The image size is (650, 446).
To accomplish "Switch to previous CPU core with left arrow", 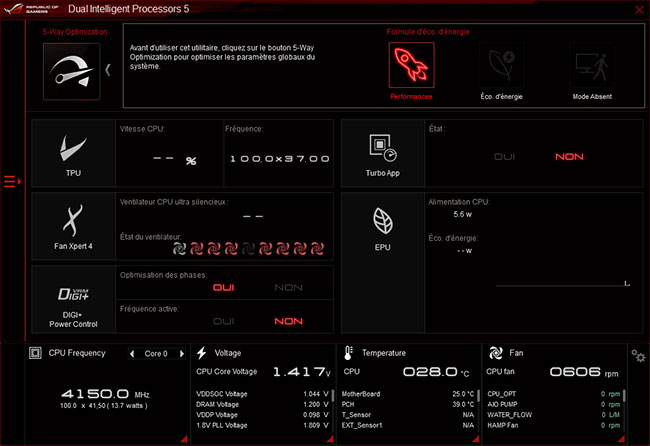I will point(132,354).
